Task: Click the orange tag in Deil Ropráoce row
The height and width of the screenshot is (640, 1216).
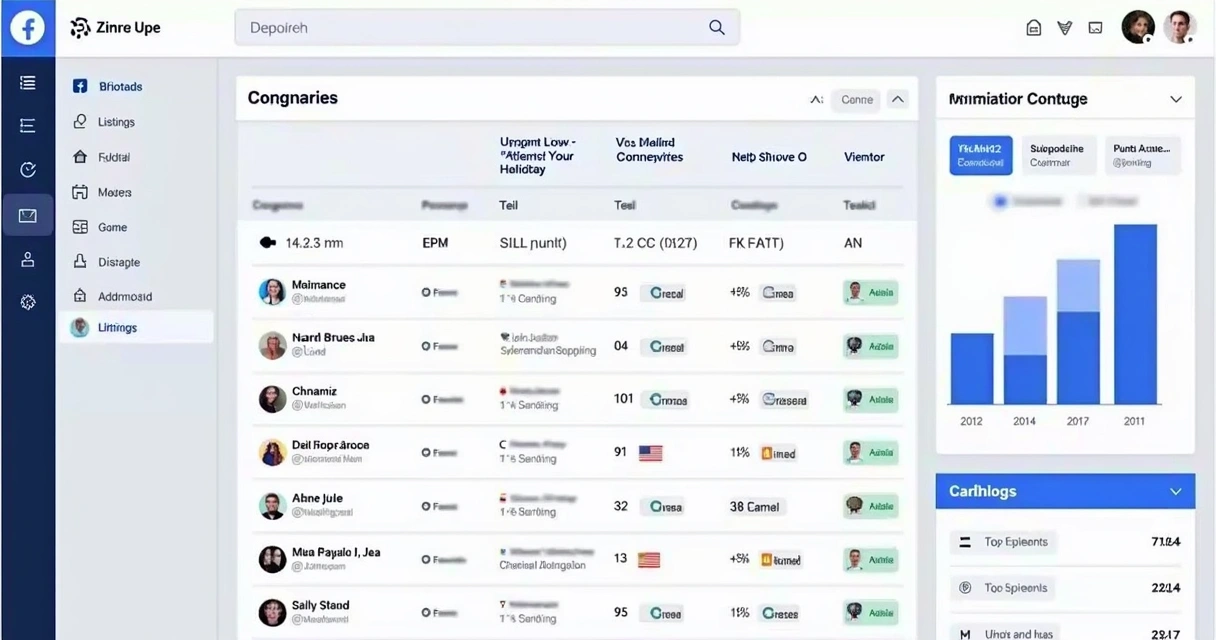Action: coord(779,453)
